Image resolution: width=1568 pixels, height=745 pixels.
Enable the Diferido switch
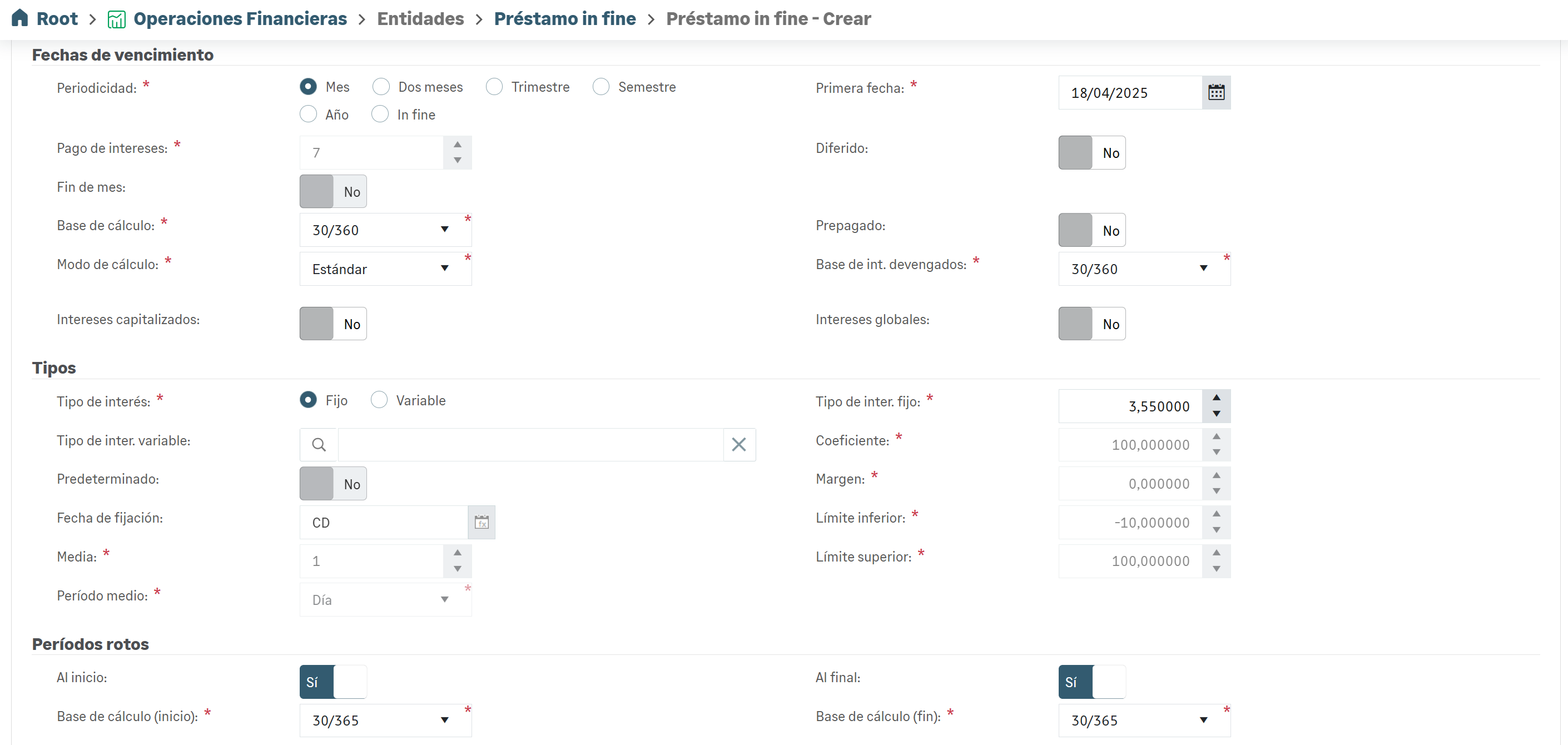pyautogui.click(x=1091, y=153)
